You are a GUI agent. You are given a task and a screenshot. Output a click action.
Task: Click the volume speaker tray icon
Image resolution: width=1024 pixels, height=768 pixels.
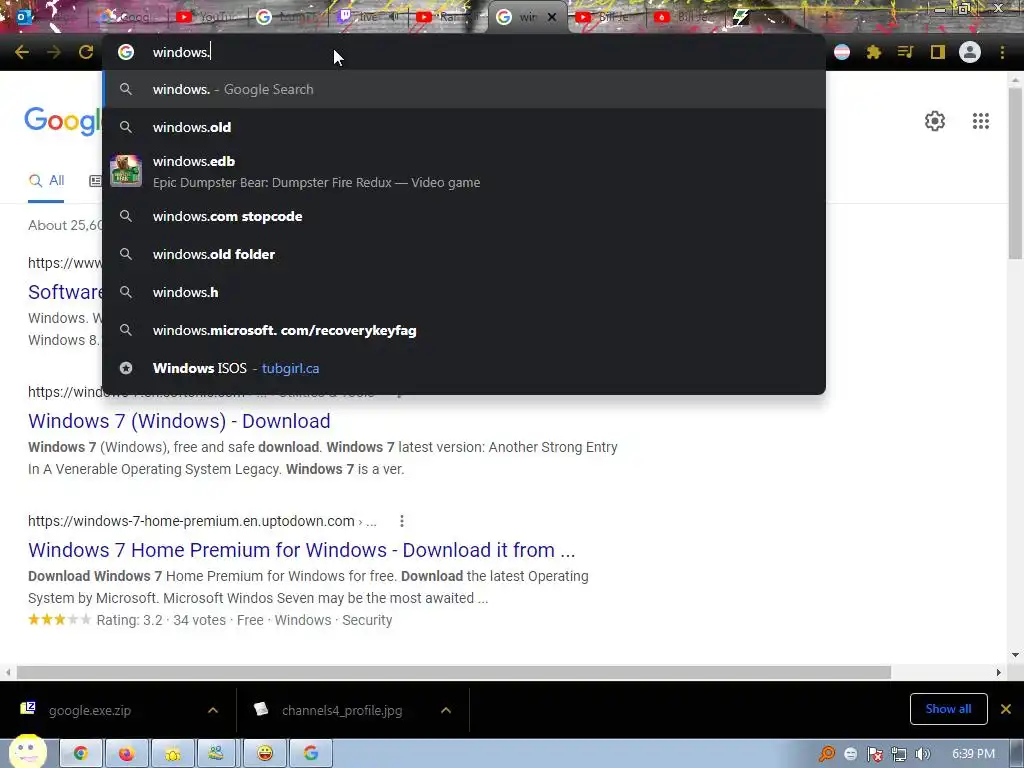[922, 754]
